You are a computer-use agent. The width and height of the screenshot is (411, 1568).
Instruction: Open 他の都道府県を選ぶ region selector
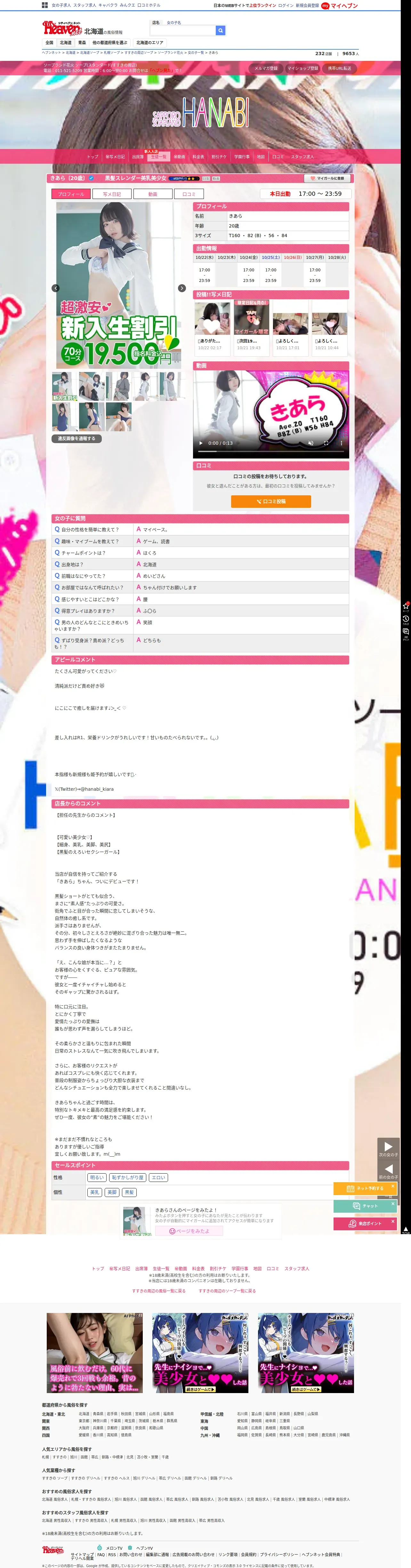point(110,43)
